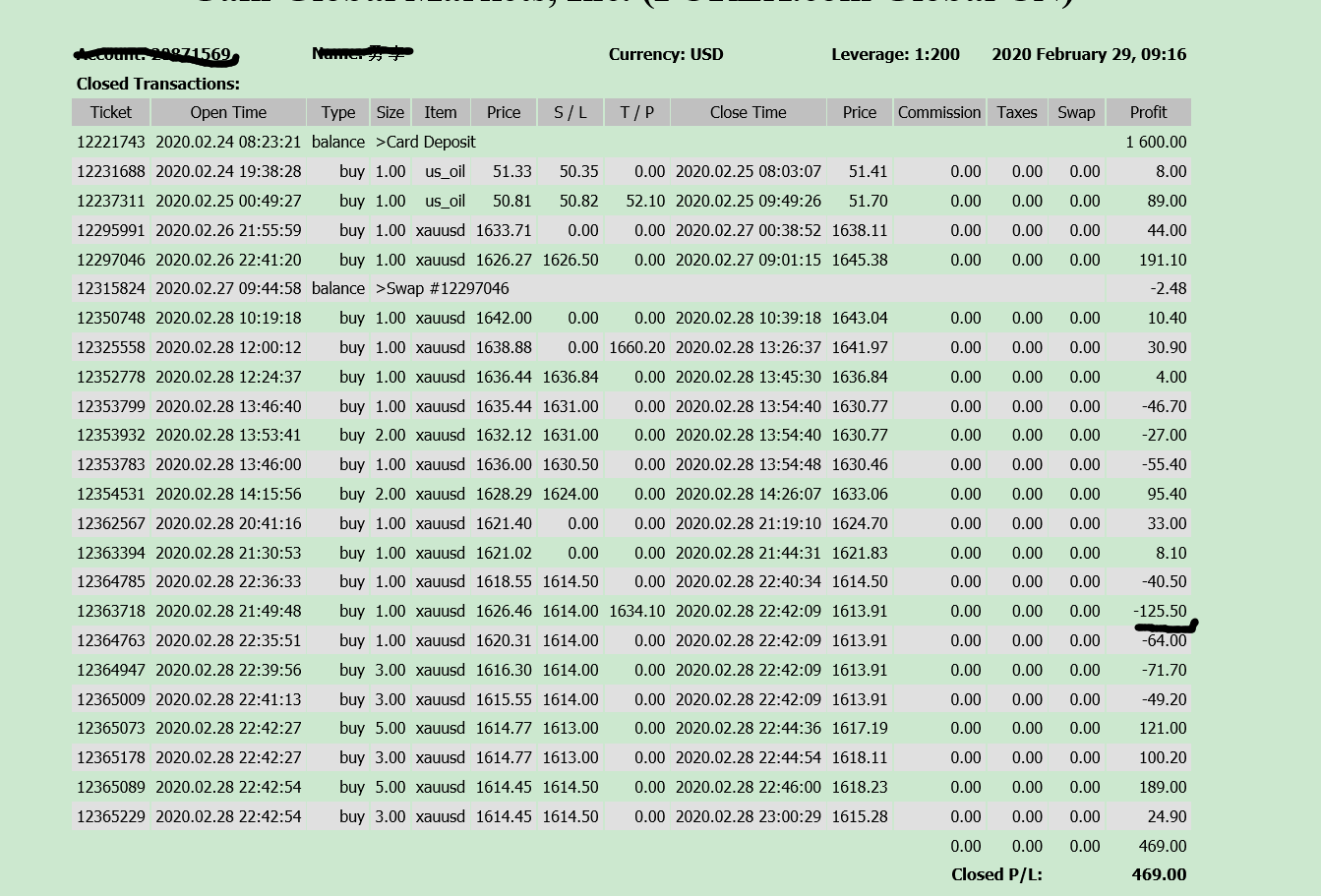Click the 1632.12 open price
The width and height of the screenshot is (1321, 896).
tap(504, 435)
